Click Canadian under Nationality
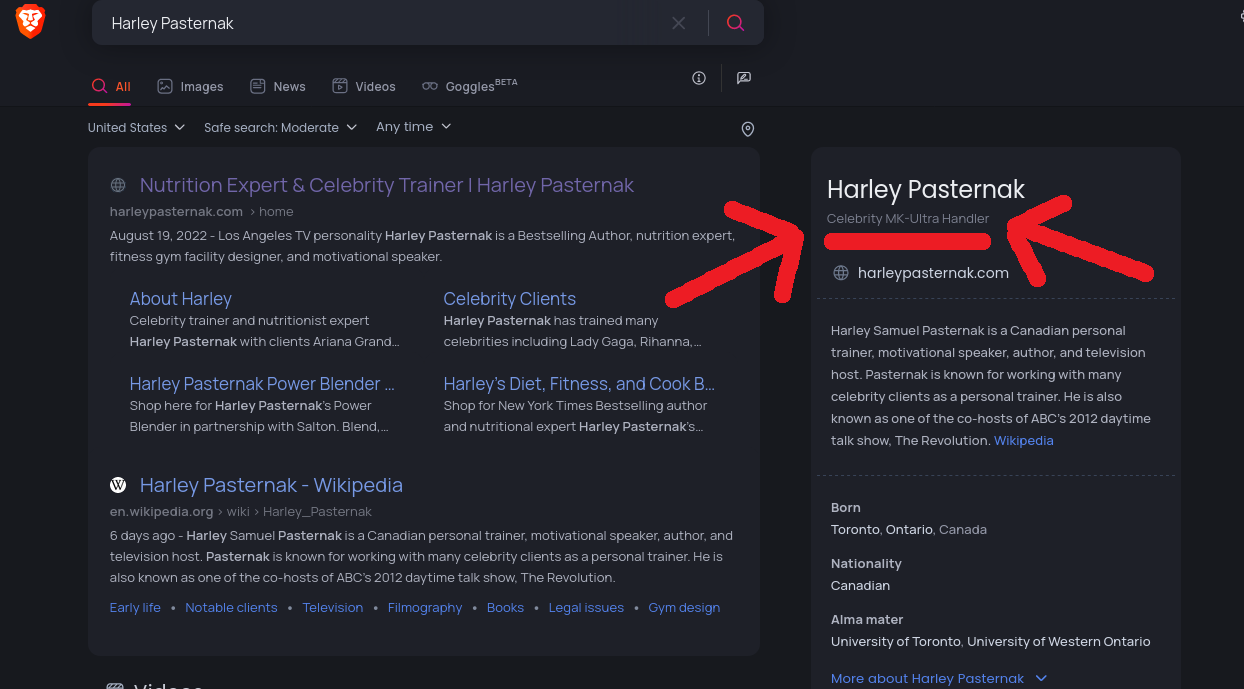The width and height of the screenshot is (1244, 689). [x=860, y=585]
